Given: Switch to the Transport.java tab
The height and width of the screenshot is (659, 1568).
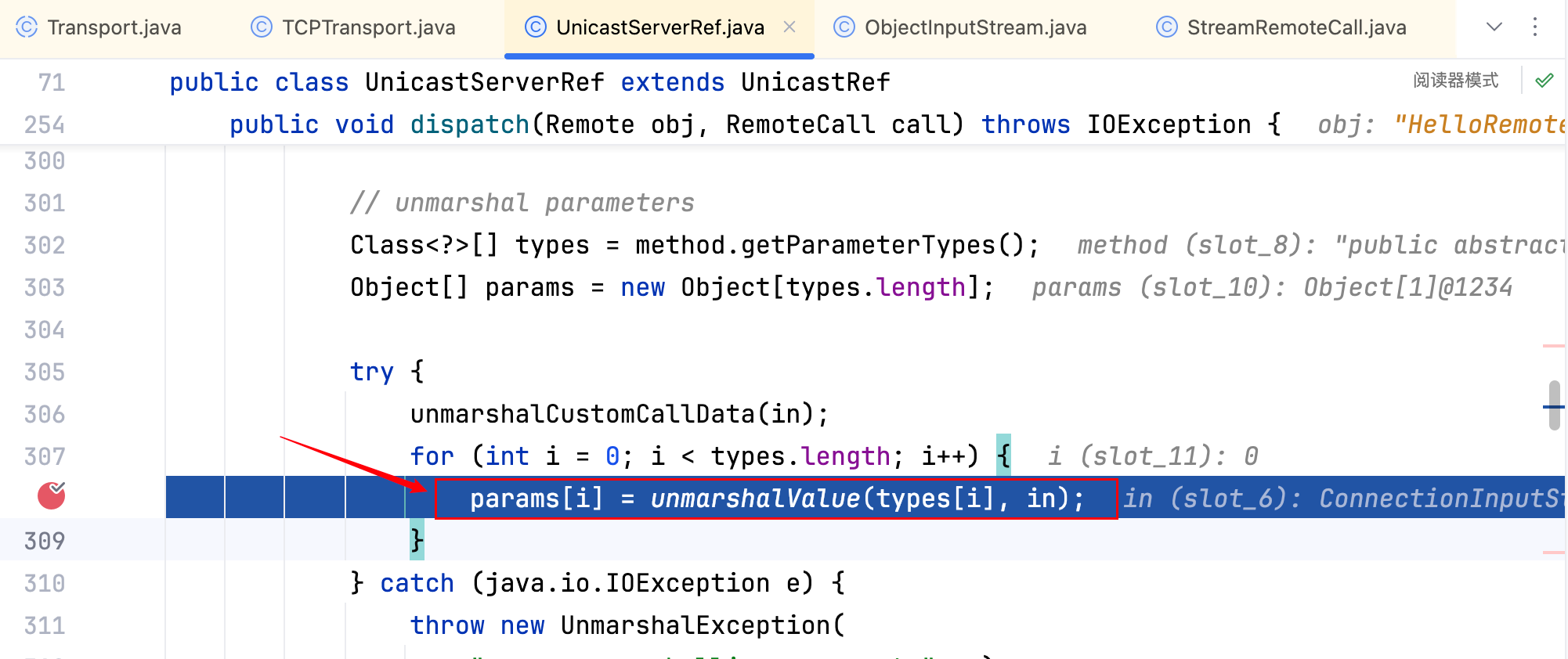Looking at the screenshot, I should [x=114, y=27].
